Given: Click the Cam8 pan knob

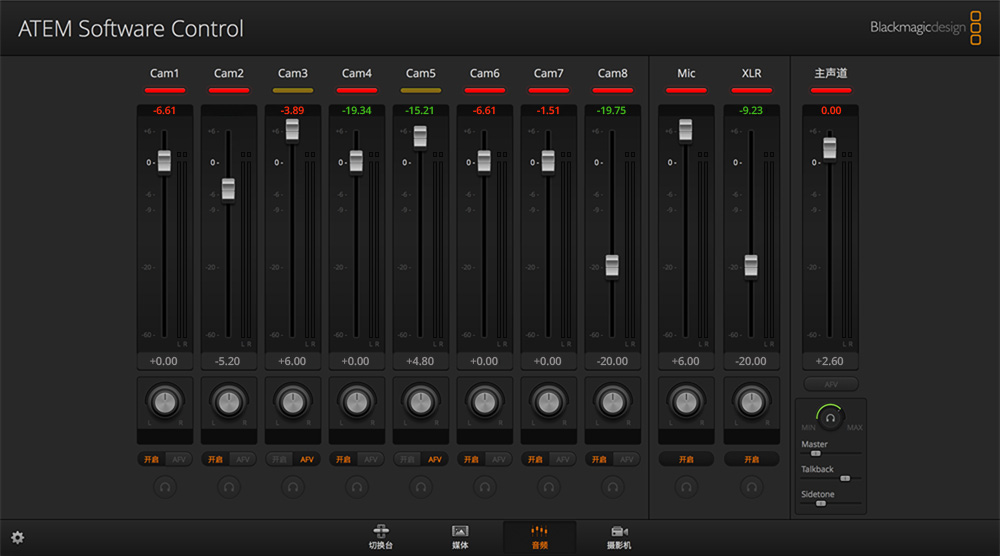Looking at the screenshot, I should point(613,402).
